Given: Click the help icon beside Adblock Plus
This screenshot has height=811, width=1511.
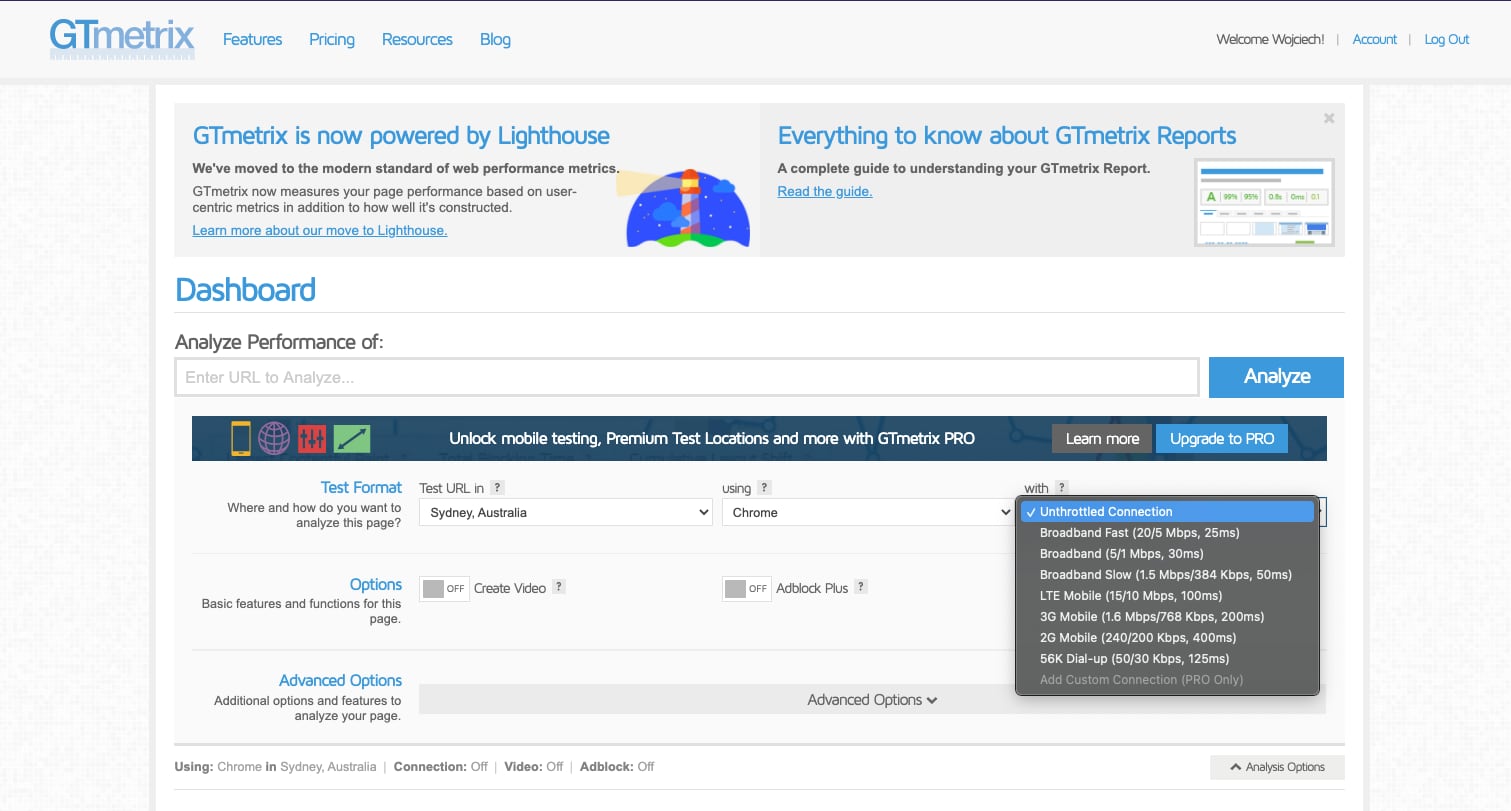Looking at the screenshot, I should [861, 587].
